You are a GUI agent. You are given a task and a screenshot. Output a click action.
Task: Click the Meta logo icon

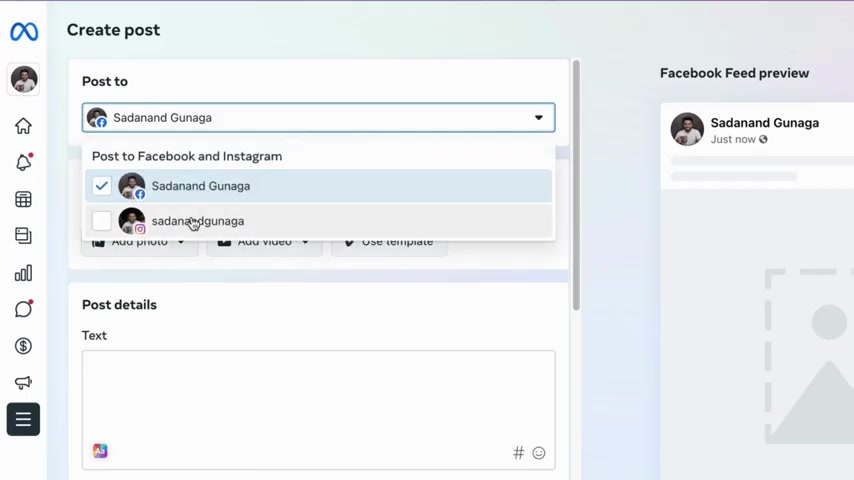pyautogui.click(x=24, y=32)
